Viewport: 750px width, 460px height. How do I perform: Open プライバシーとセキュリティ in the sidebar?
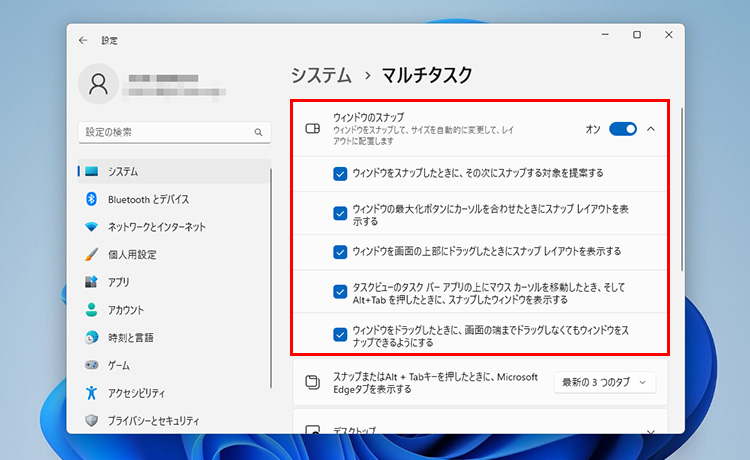[155, 420]
